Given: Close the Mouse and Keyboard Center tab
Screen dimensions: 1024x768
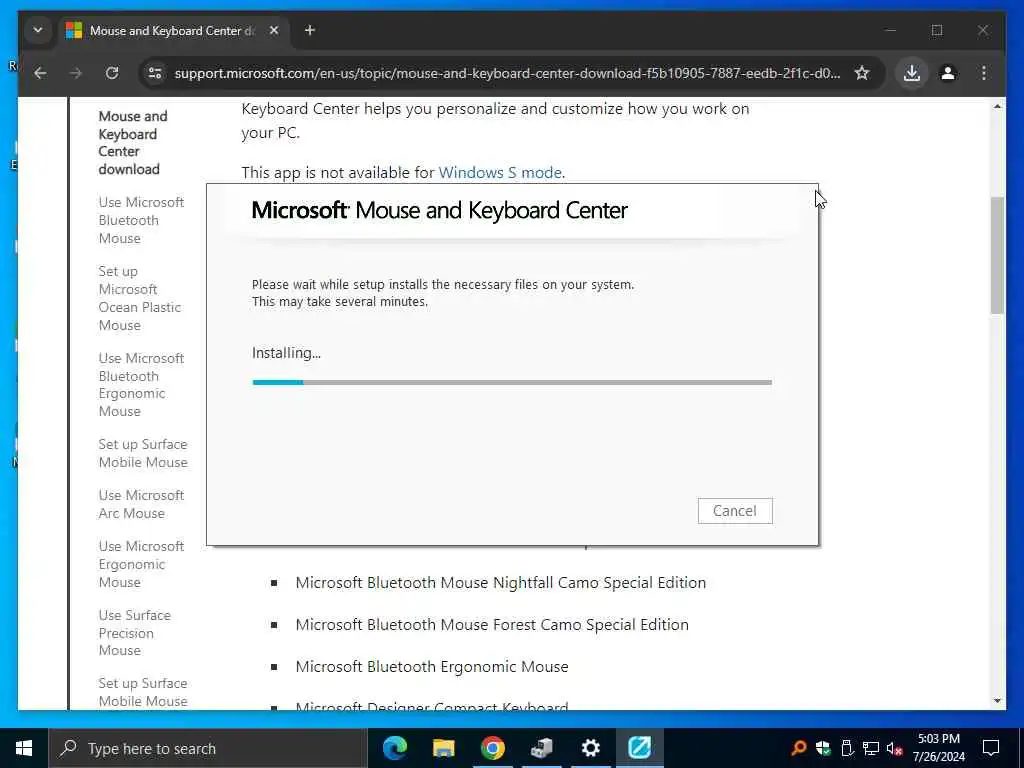Looking at the screenshot, I should coord(274,31).
